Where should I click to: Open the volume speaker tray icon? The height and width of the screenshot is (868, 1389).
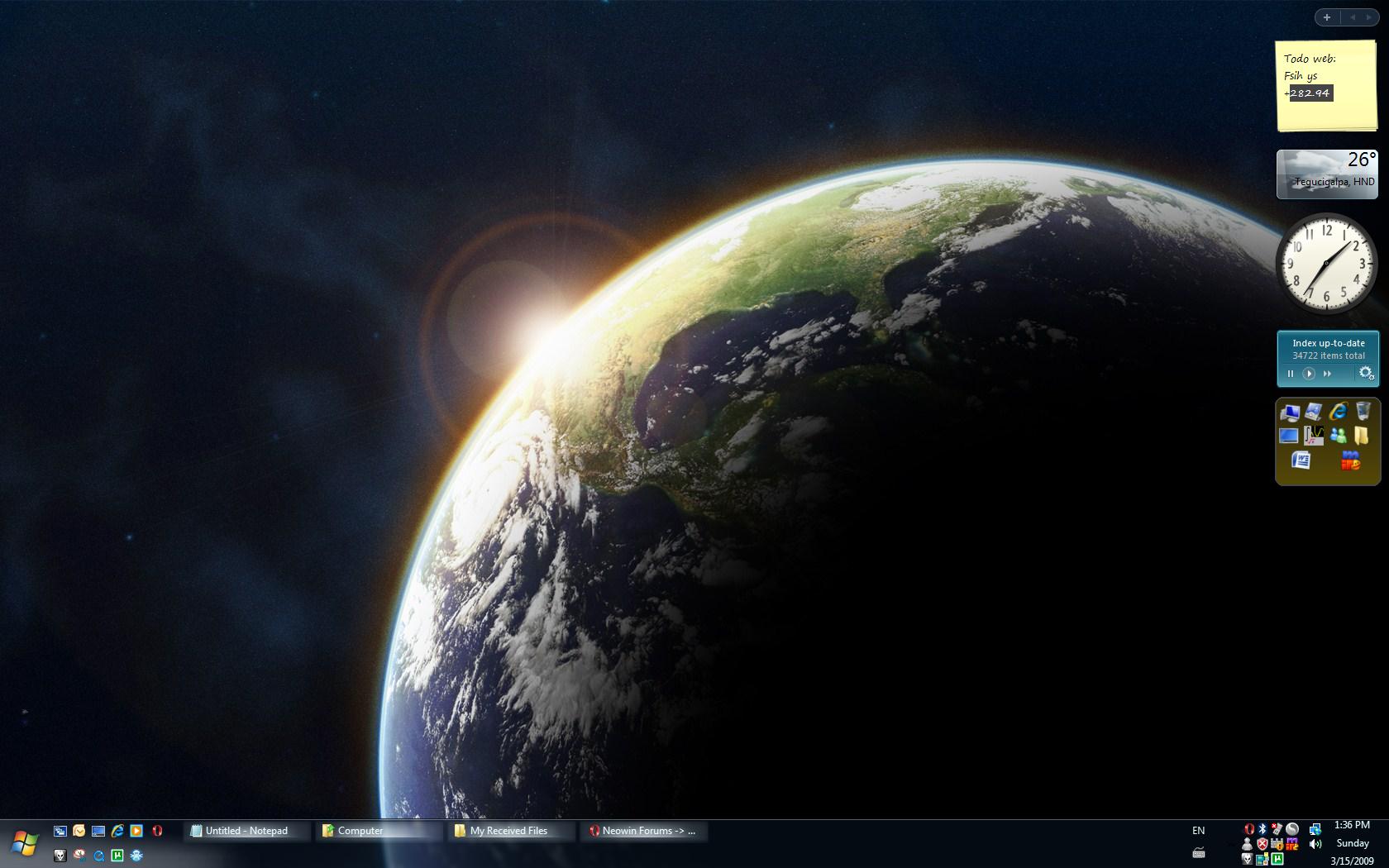pyautogui.click(x=1315, y=844)
